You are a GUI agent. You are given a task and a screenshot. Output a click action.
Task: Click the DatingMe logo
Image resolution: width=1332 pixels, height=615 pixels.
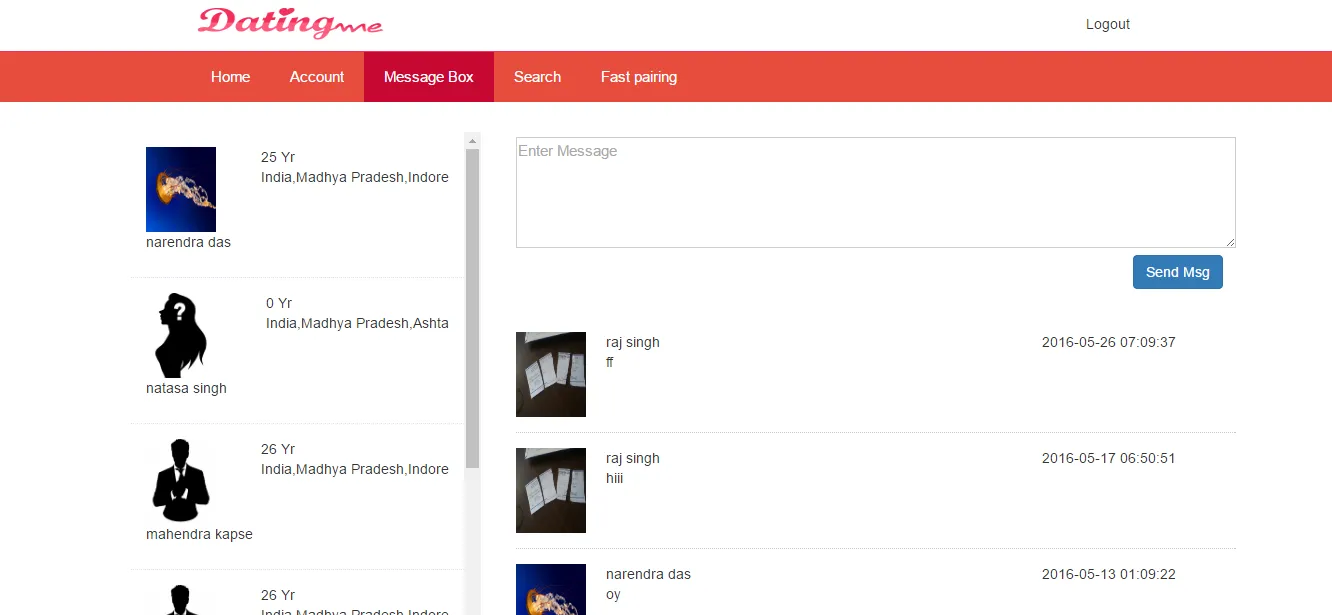pos(290,23)
